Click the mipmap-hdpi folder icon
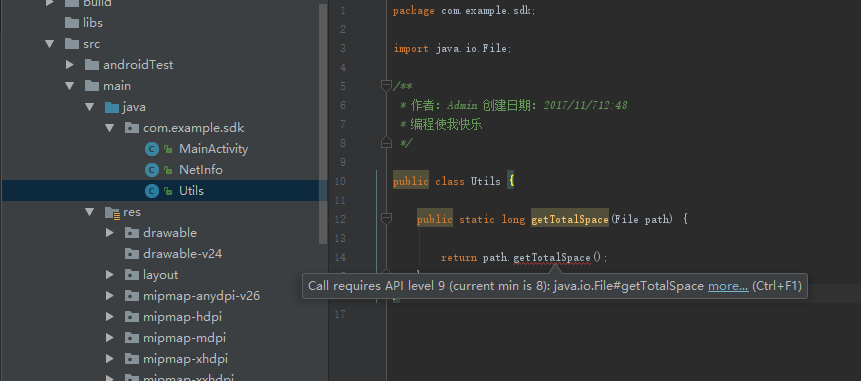The width and height of the screenshot is (861, 381). pyautogui.click(x=132, y=317)
